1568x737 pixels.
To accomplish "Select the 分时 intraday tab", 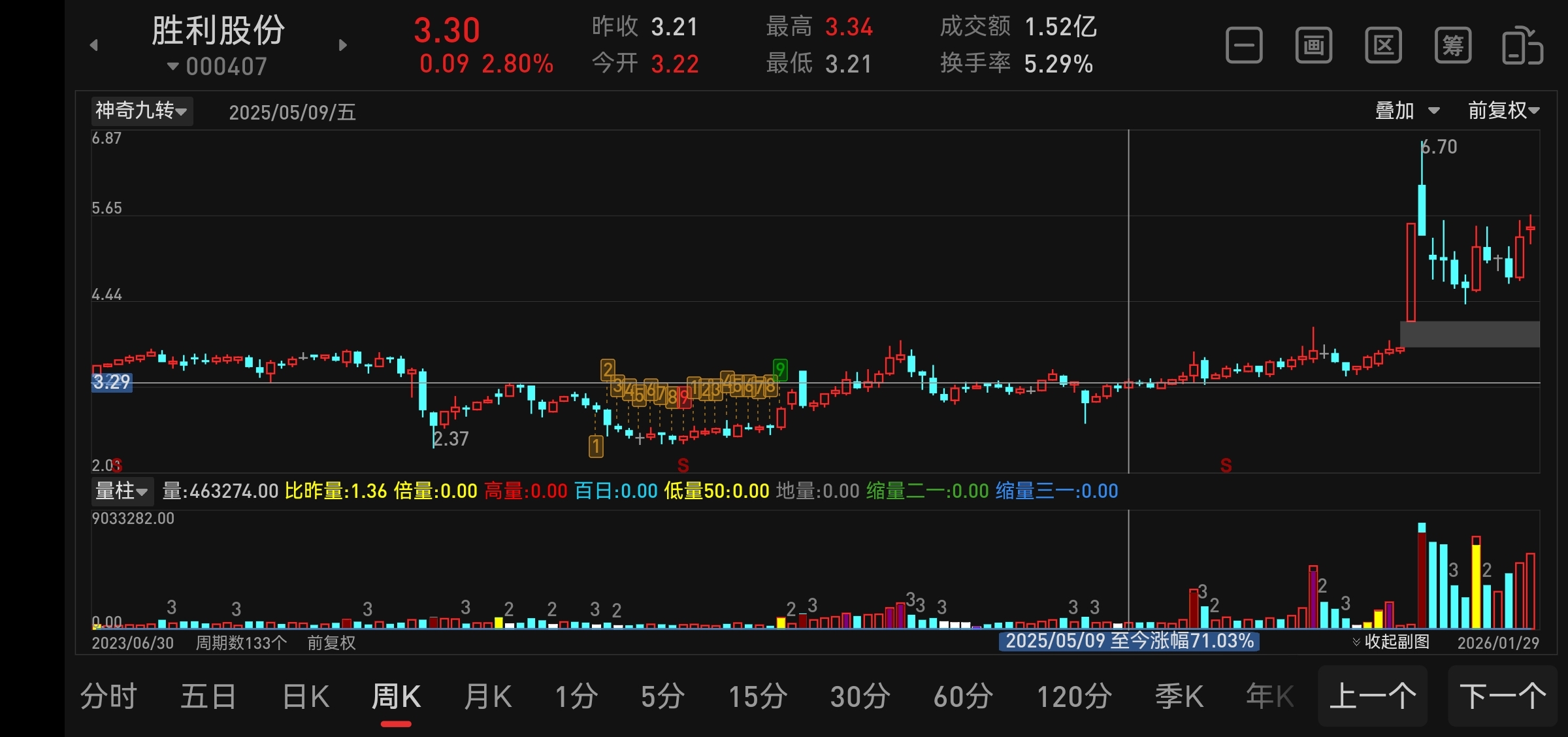I will pyautogui.click(x=108, y=696).
